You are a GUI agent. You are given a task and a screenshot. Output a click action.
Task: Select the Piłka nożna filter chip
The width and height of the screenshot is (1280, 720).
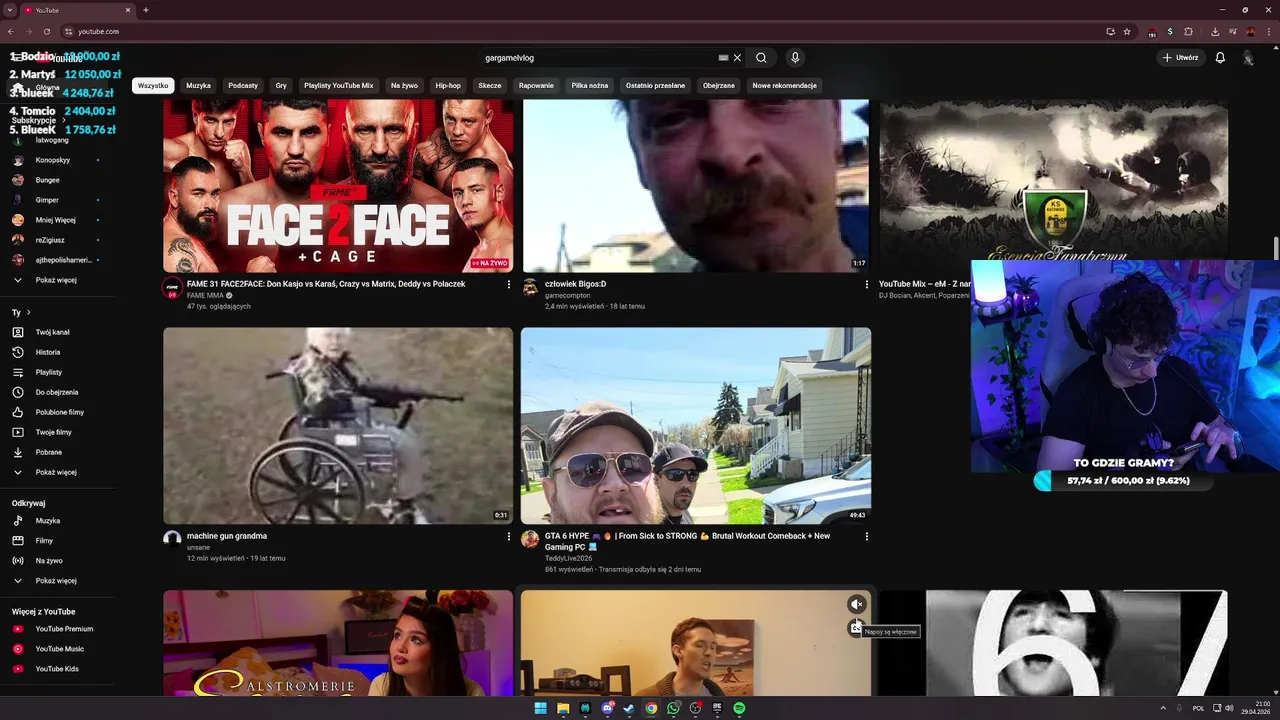590,86
